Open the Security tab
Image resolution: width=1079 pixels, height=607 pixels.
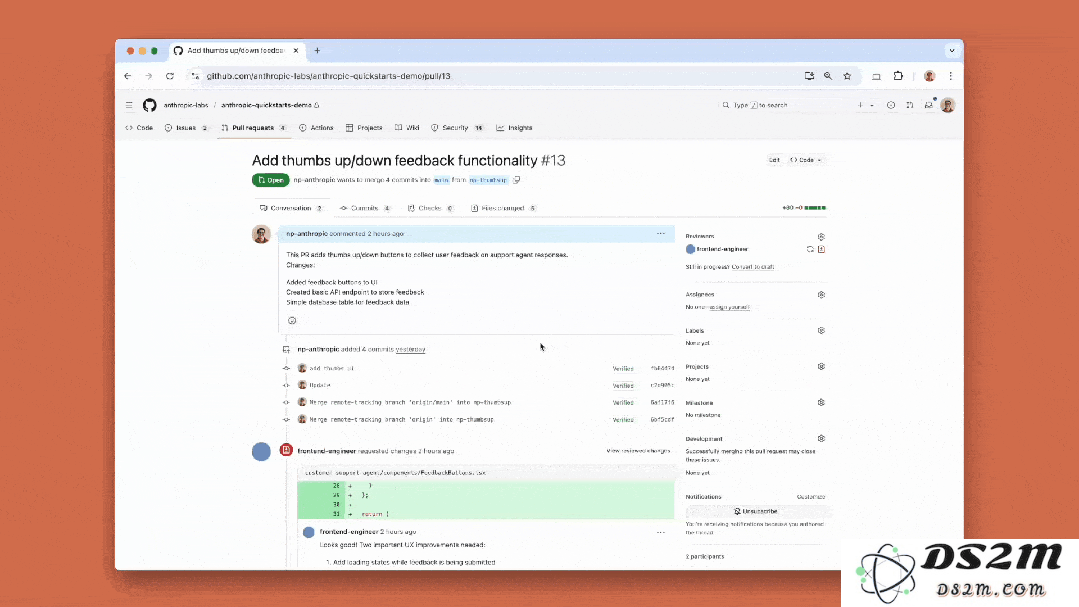point(457,128)
